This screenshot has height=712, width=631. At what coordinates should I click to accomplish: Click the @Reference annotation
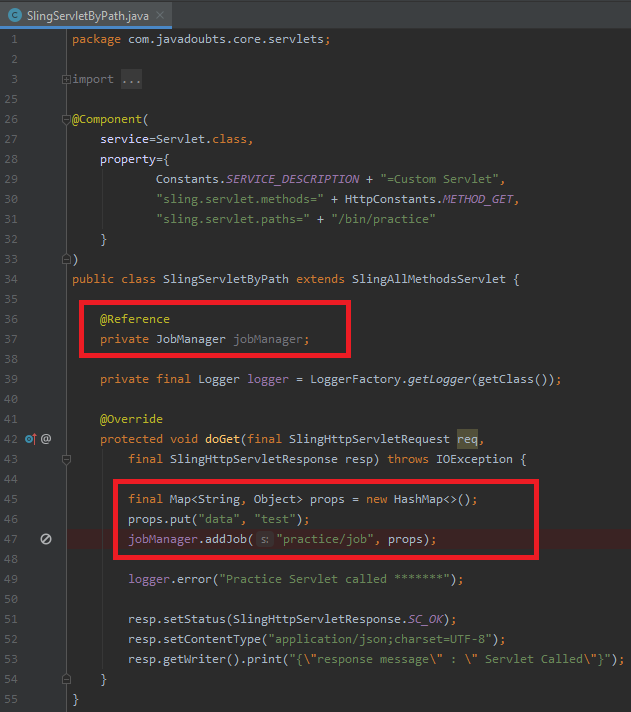click(135, 319)
